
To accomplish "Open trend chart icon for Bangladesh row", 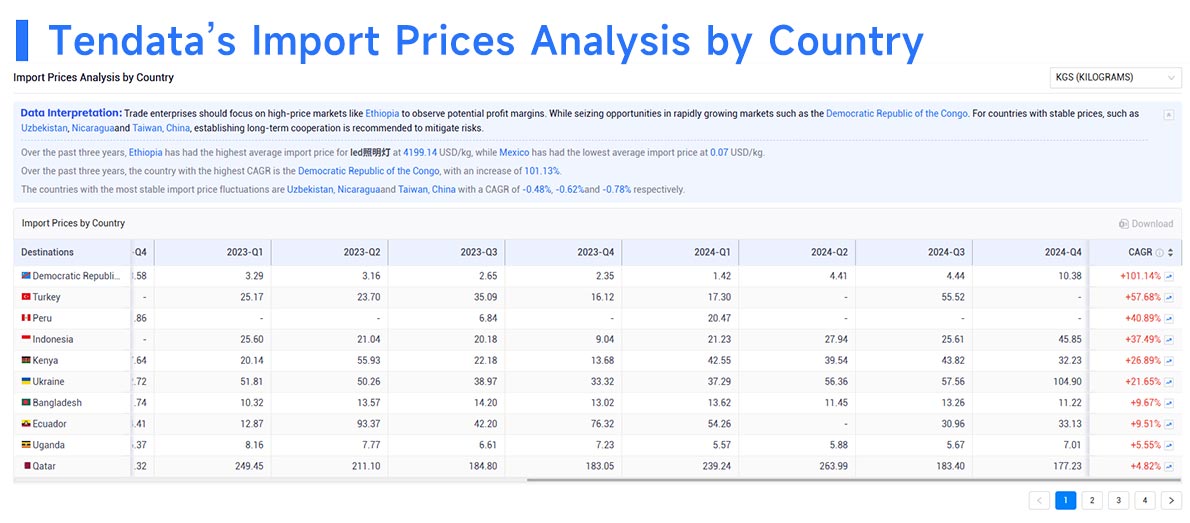I will [x=1169, y=403].
